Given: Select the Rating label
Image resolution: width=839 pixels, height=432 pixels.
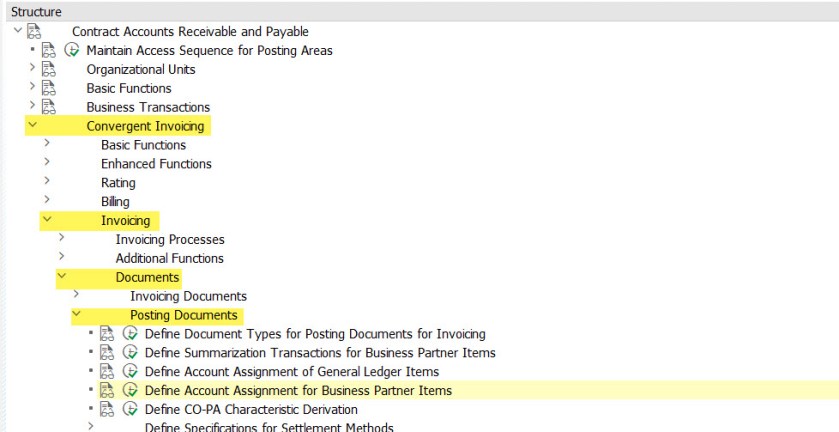Looking at the screenshot, I should 118,183.
